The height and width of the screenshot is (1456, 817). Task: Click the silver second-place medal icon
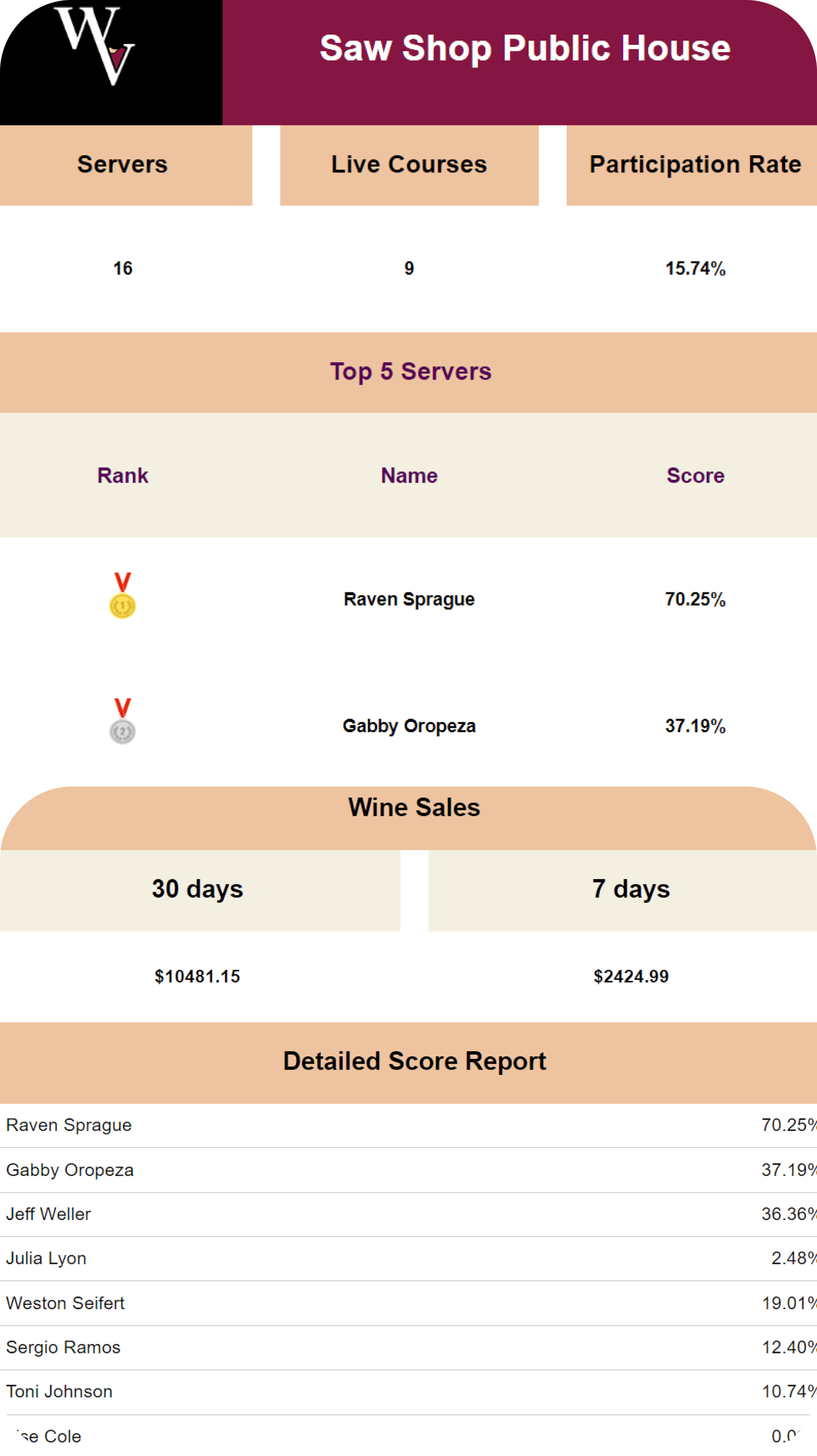tap(123, 722)
